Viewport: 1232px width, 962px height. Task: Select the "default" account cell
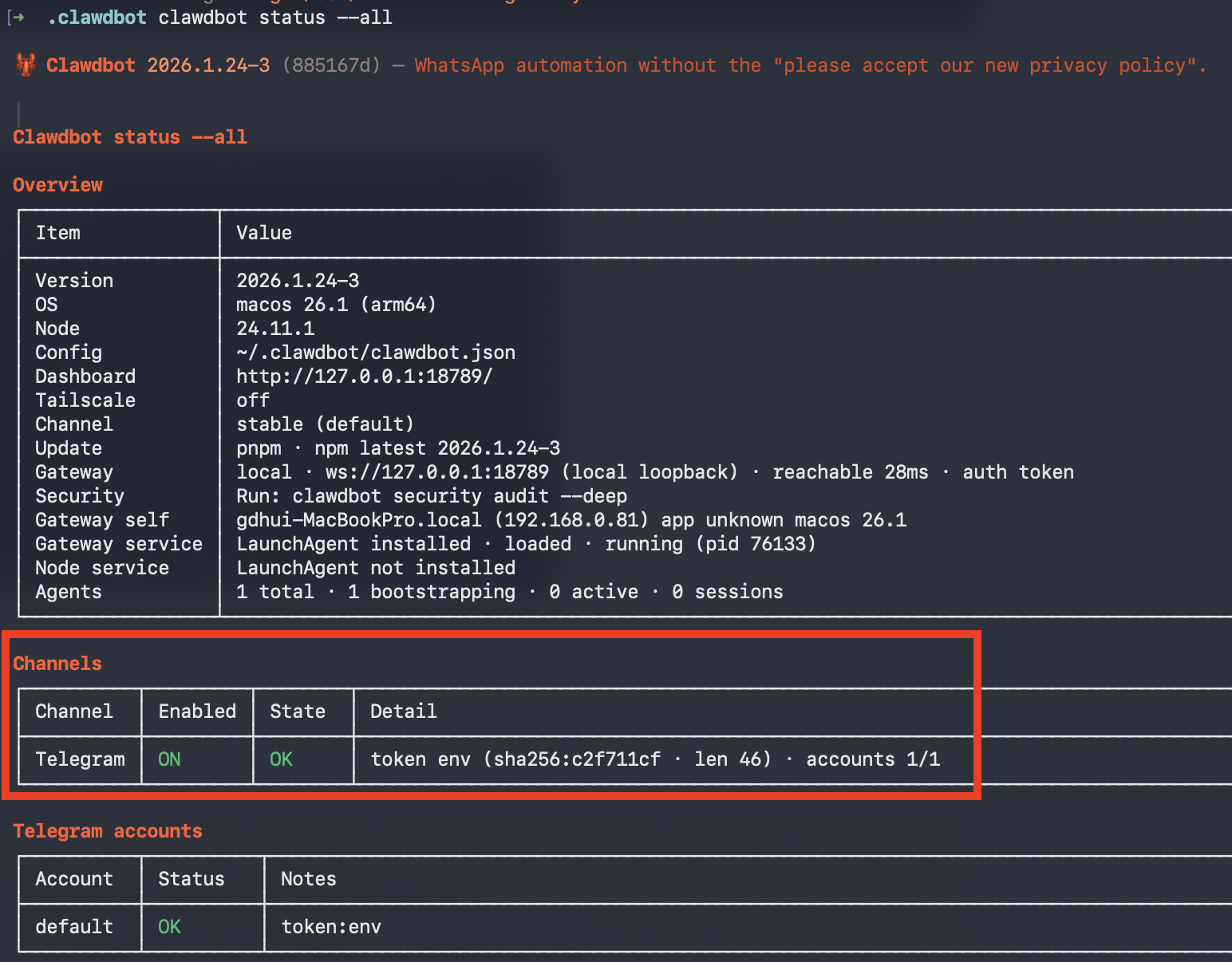click(x=74, y=927)
